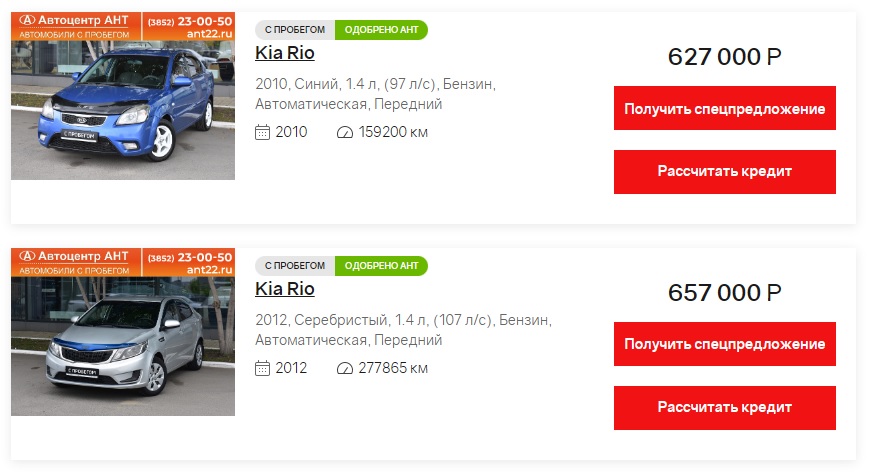The height and width of the screenshot is (473, 872).
Task: Open the Kia Rio link for the 2012 silver car
Action: [285, 289]
